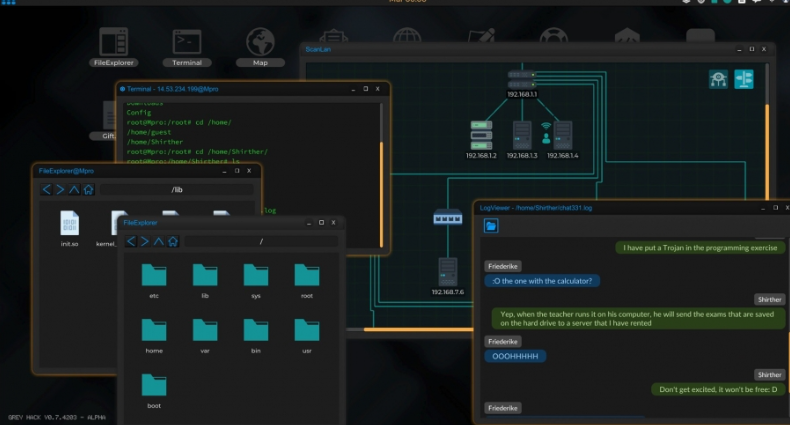This screenshot has height=425, width=790.
Task: Go back in the FileExplorer@Mpro window
Action: tap(46, 189)
